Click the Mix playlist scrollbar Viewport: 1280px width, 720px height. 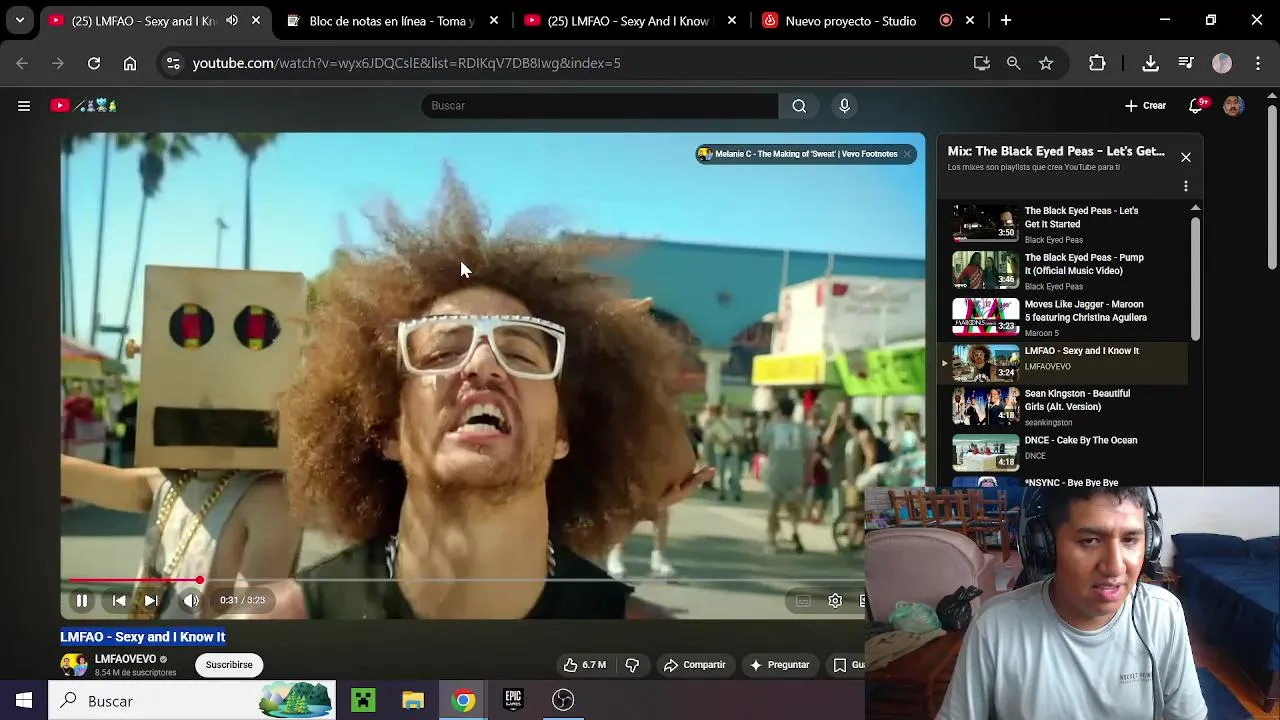pos(1195,279)
